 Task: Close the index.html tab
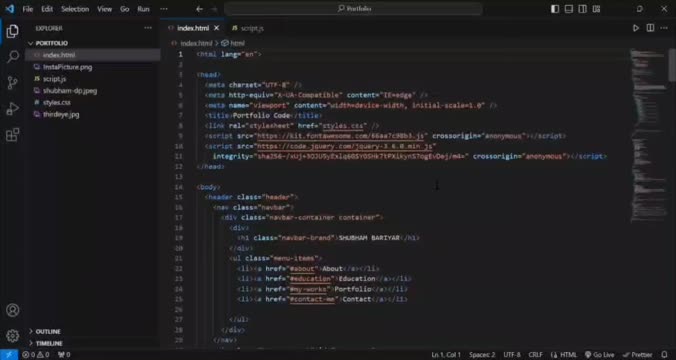tap(217, 28)
